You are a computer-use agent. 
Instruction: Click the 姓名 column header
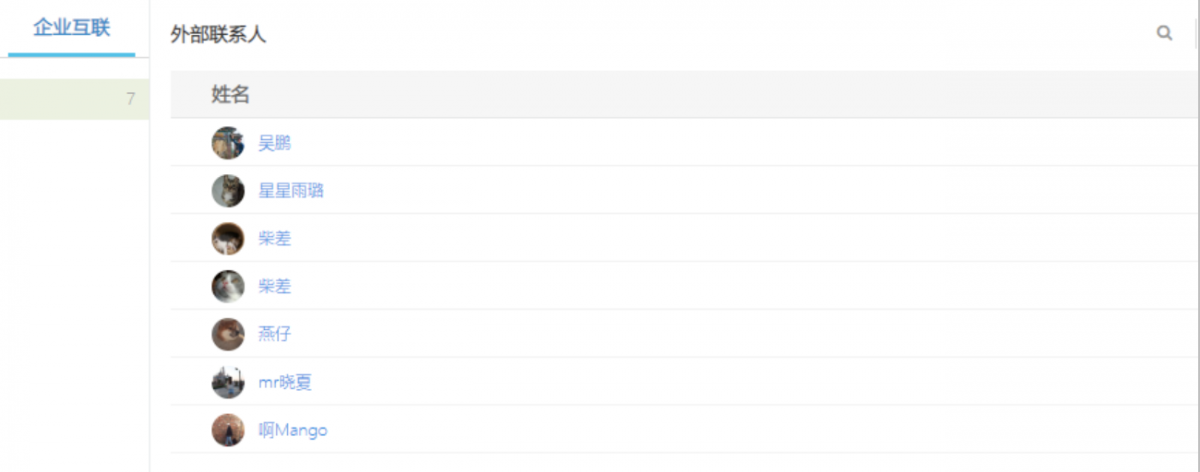pyautogui.click(x=230, y=95)
